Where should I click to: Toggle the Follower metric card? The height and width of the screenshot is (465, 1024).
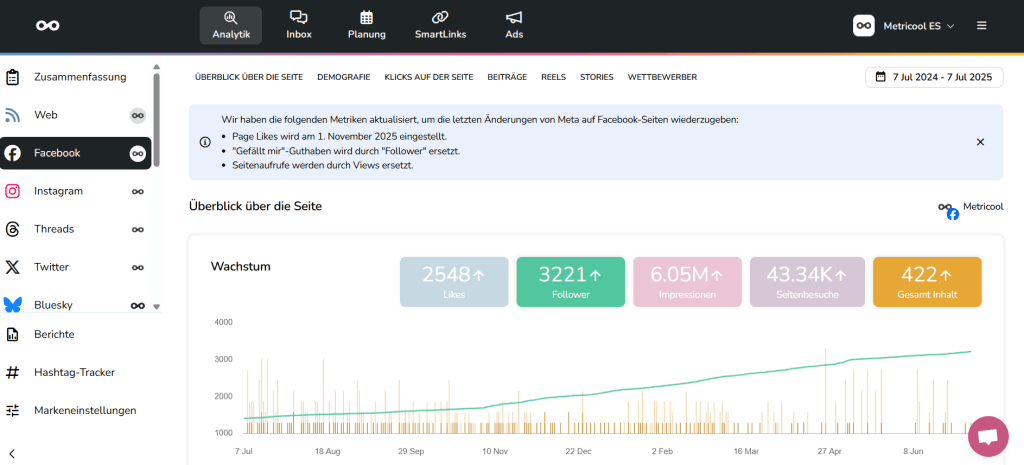[x=570, y=281]
